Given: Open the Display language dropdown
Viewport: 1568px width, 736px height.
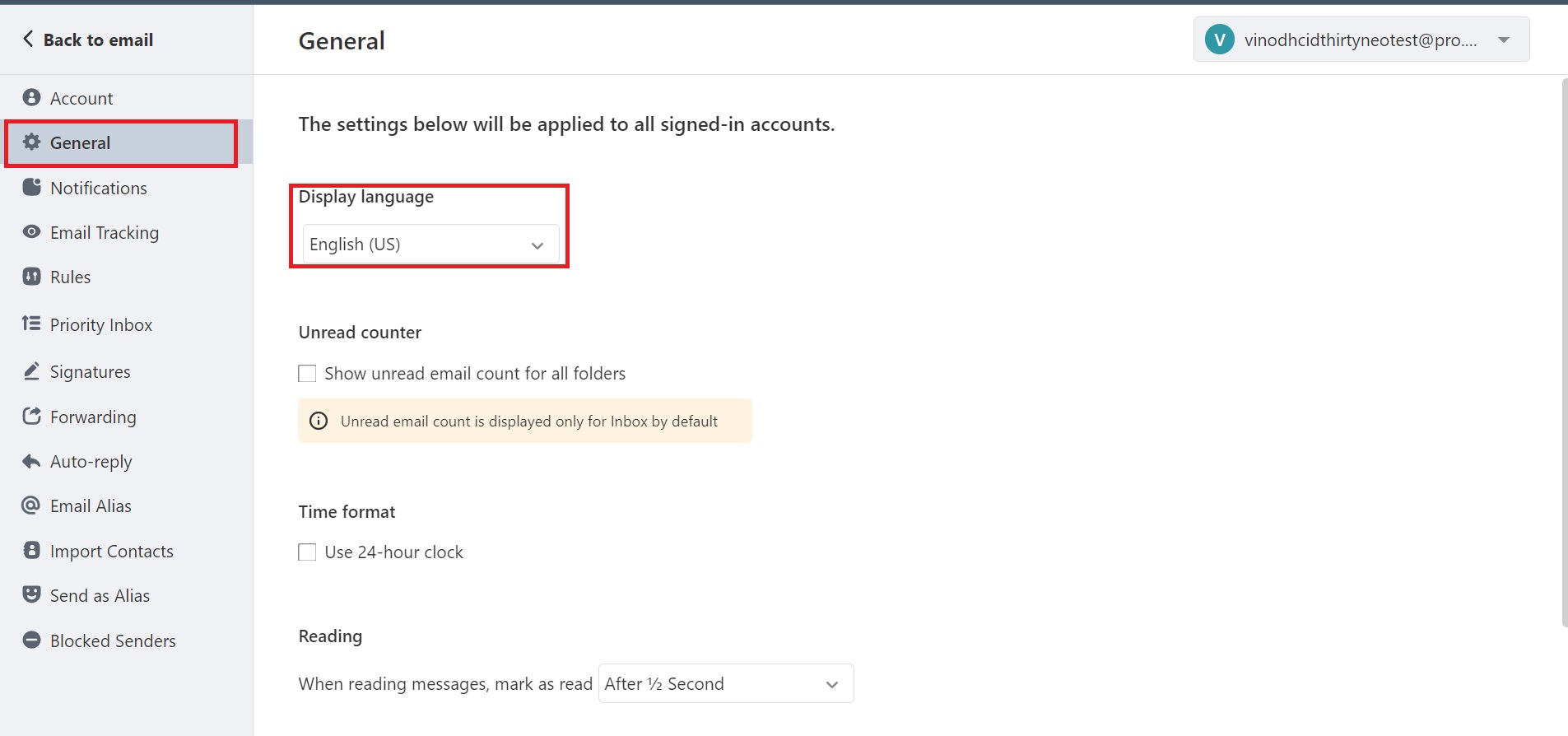Looking at the screenshot, I should pos(430,245).
